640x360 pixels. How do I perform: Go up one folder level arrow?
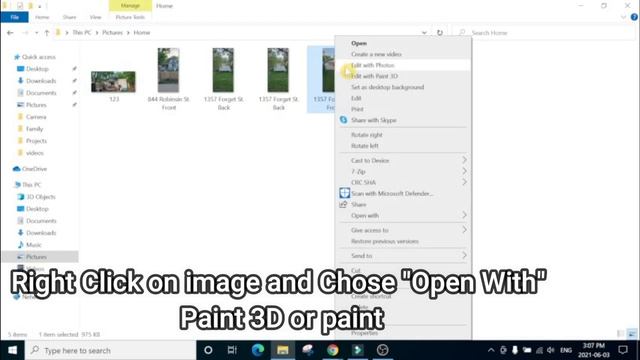click(47, 33)
